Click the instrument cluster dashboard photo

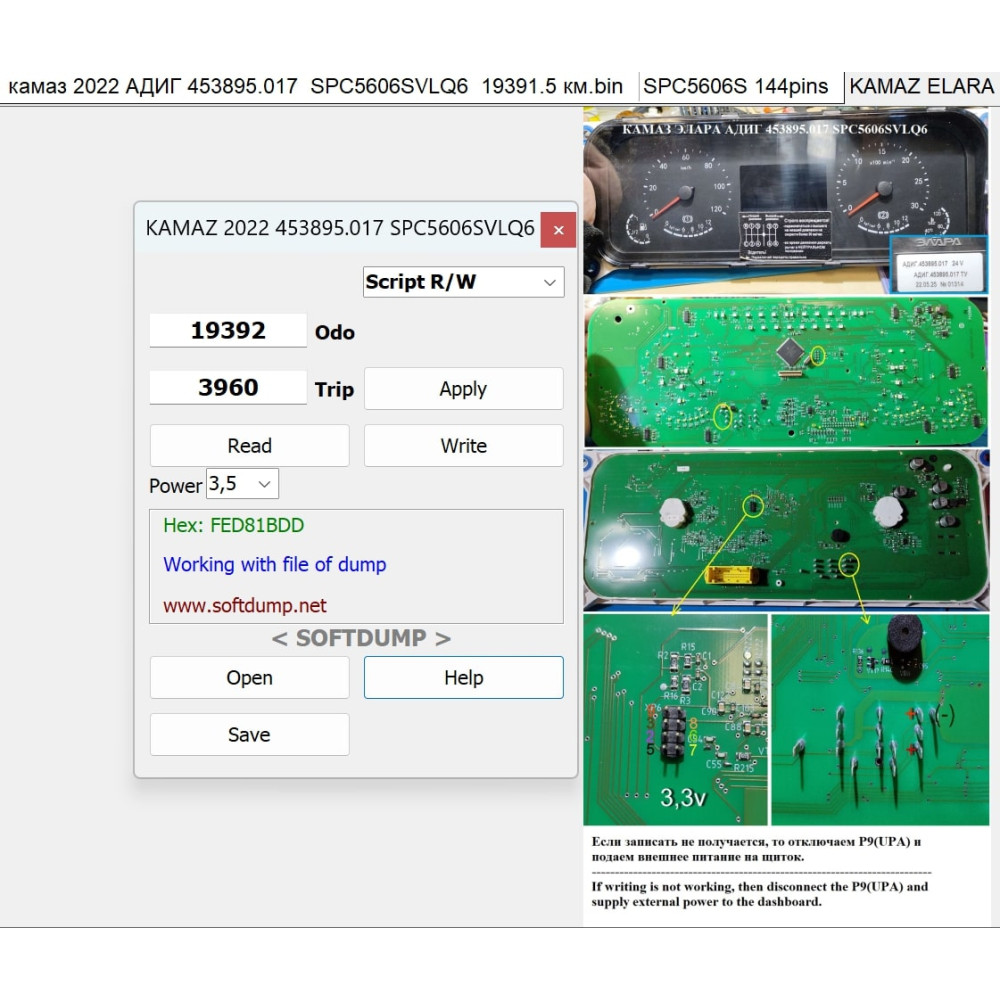(x=786, y=201)
